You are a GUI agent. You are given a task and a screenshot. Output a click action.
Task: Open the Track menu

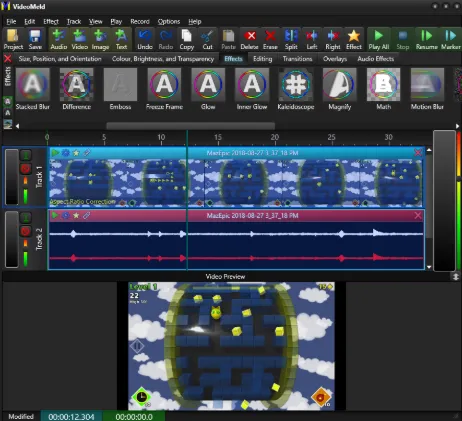tap(74, 21)
